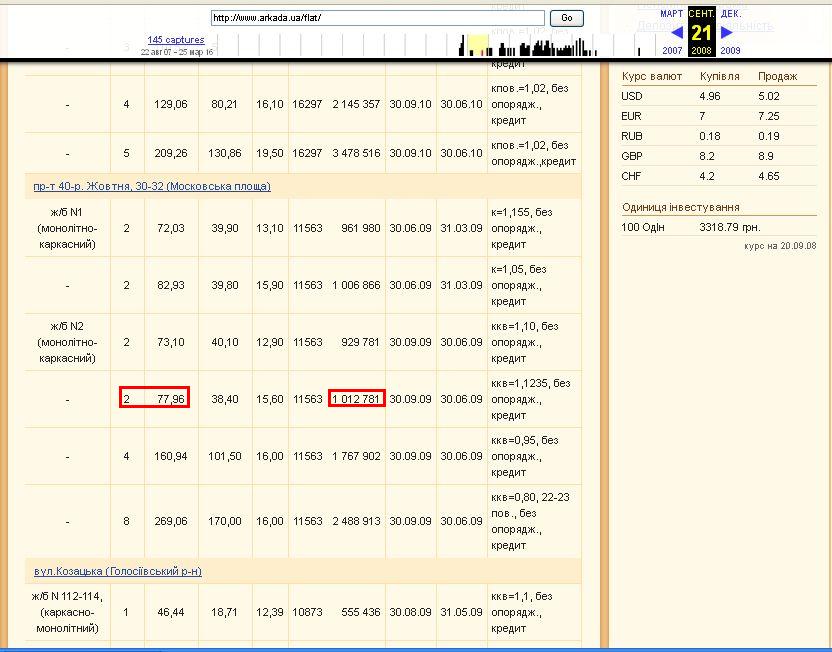Viewport: 832px width, 652px height.
Task: Select the price 2 488 913
Action: point(357,521)
